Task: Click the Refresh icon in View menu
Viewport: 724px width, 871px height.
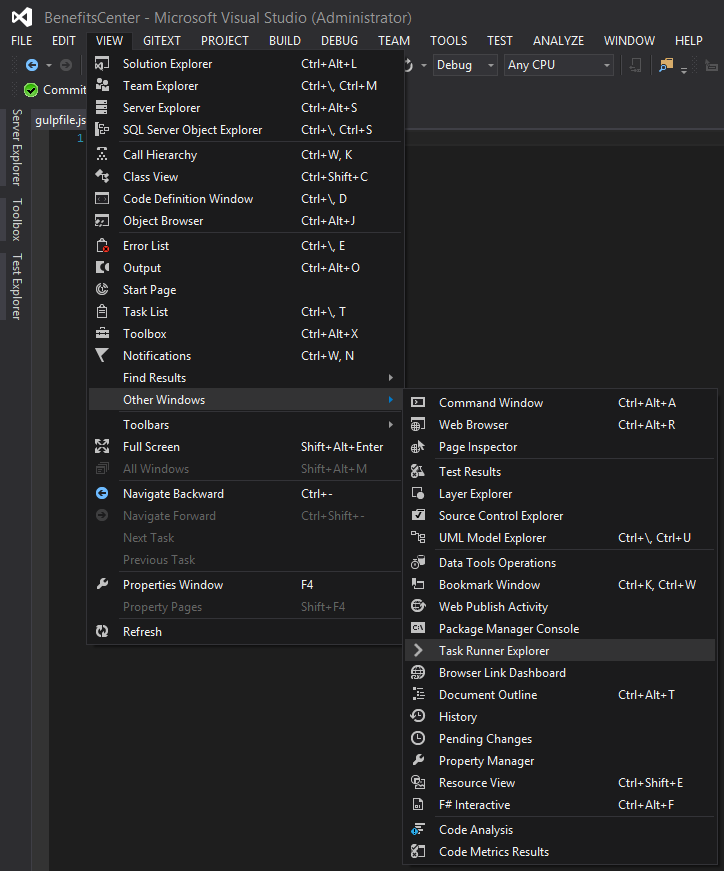Action: click(102, 631)
